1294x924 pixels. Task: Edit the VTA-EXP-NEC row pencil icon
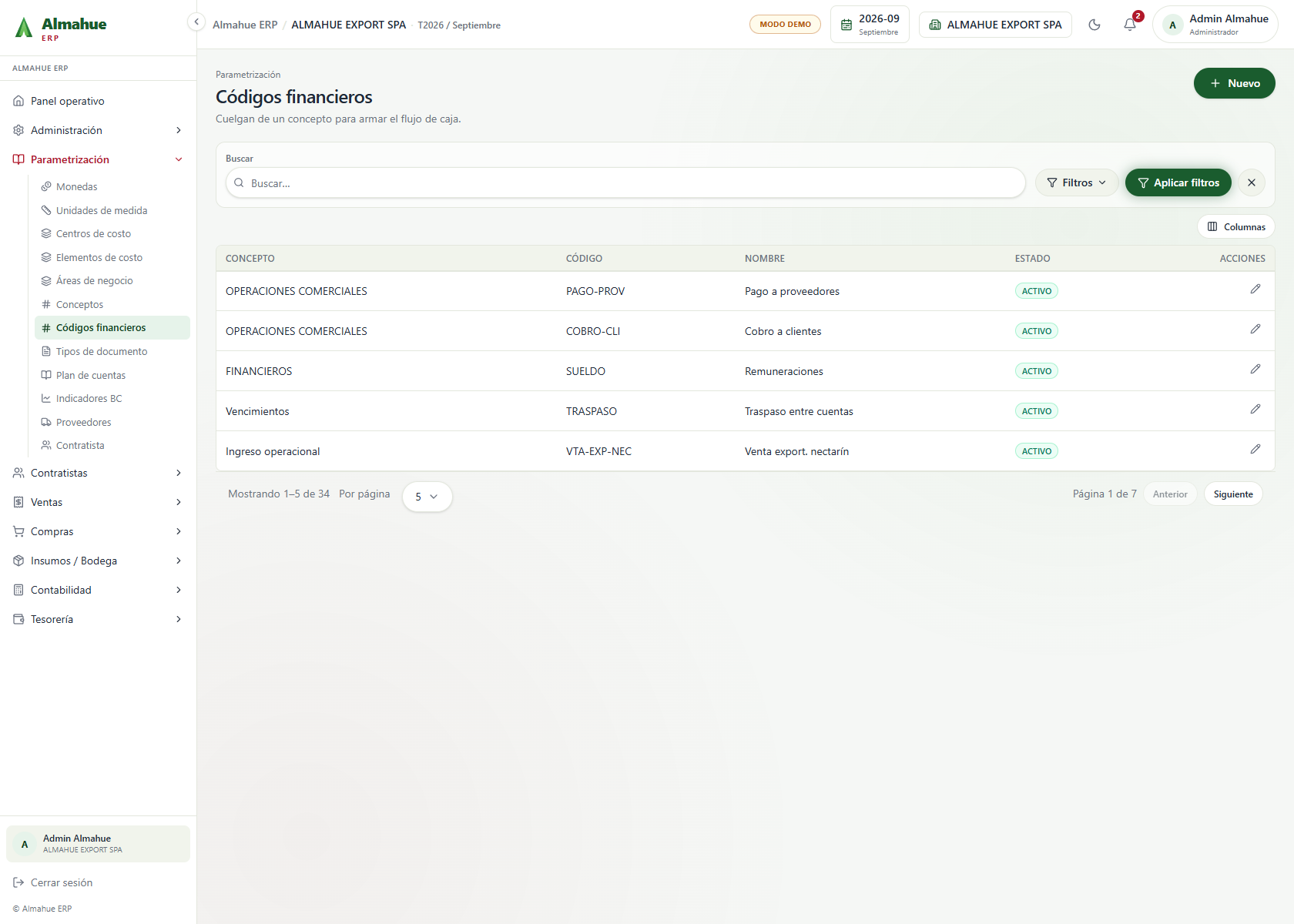(1255, 450)
